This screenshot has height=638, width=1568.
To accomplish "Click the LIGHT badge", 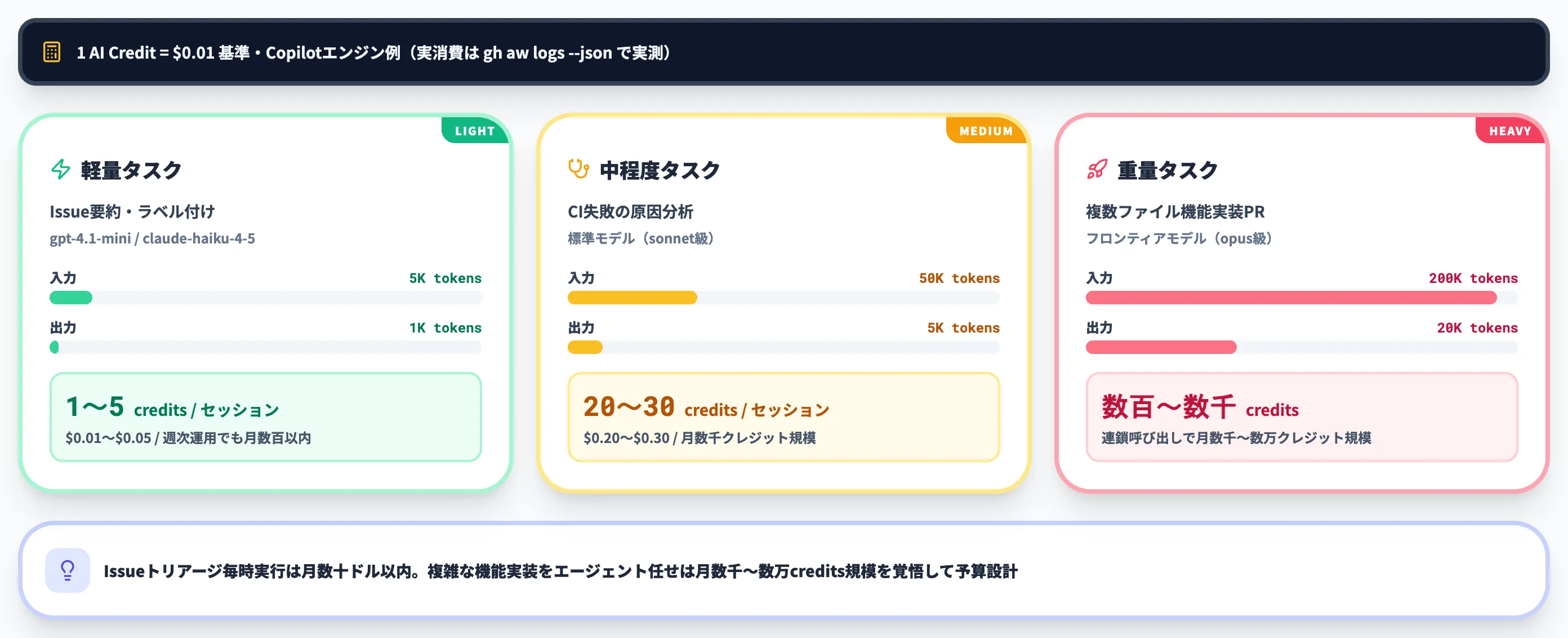I will pyautogui.click(x=475, y=130).
